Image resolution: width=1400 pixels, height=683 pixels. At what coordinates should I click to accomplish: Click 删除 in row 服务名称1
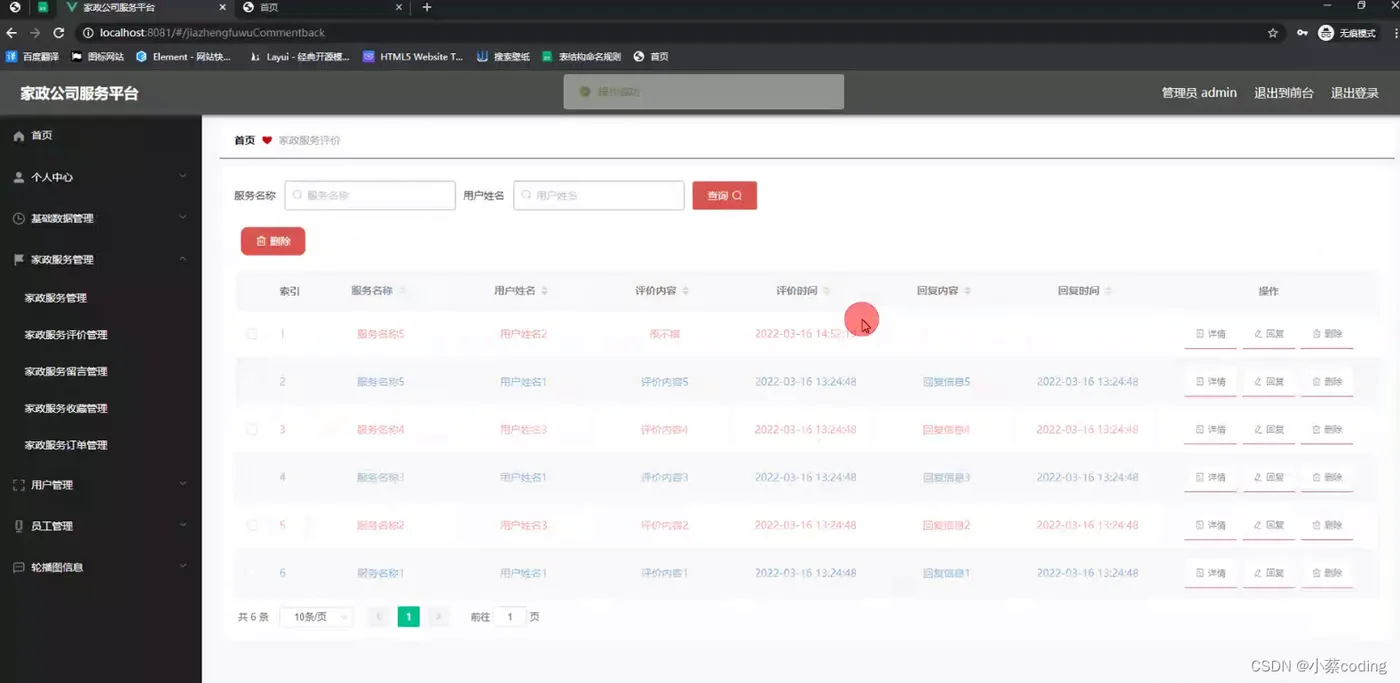(1327, 573)
